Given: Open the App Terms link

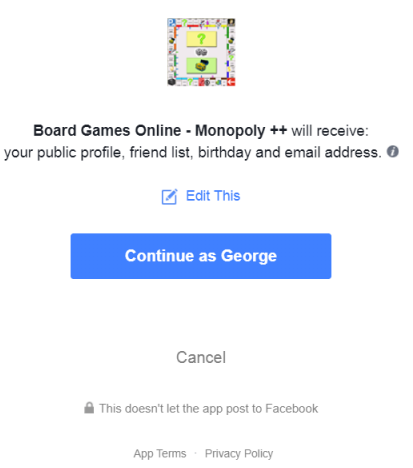Looking at the screenshot, I should [x=160, y=453].
